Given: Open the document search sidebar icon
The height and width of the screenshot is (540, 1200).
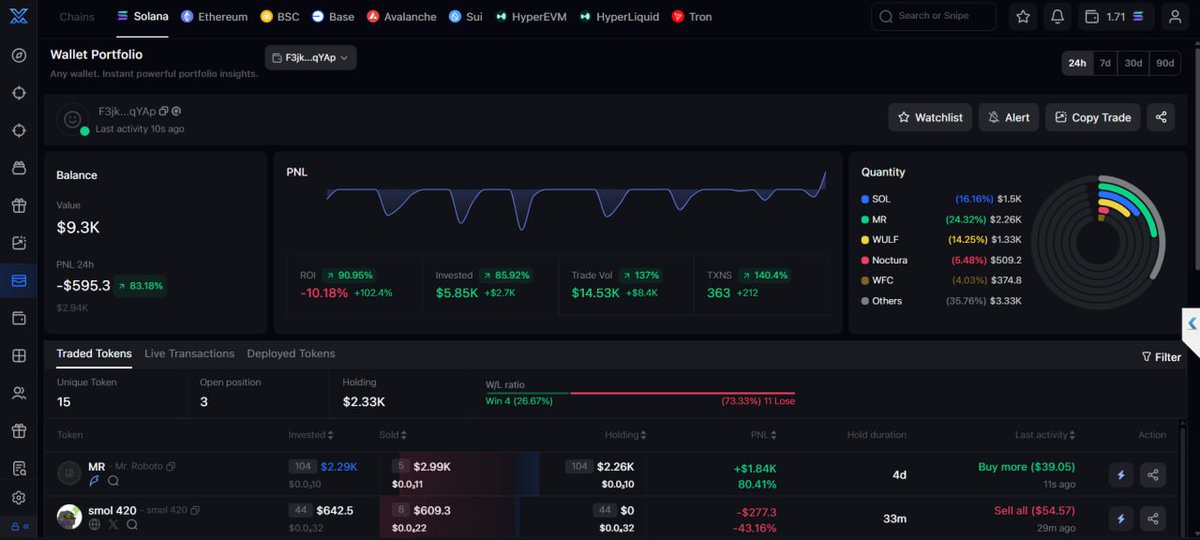Looking at the screenshot, I should [18, 468].
